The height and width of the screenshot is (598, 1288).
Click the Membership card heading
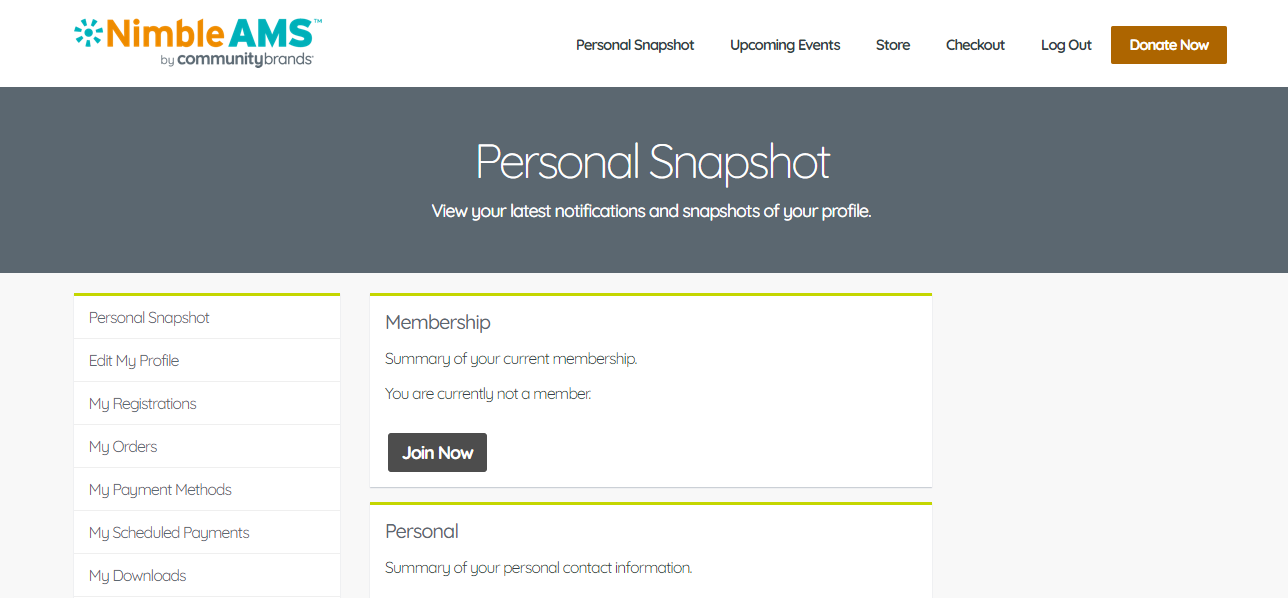pos(438,322)
